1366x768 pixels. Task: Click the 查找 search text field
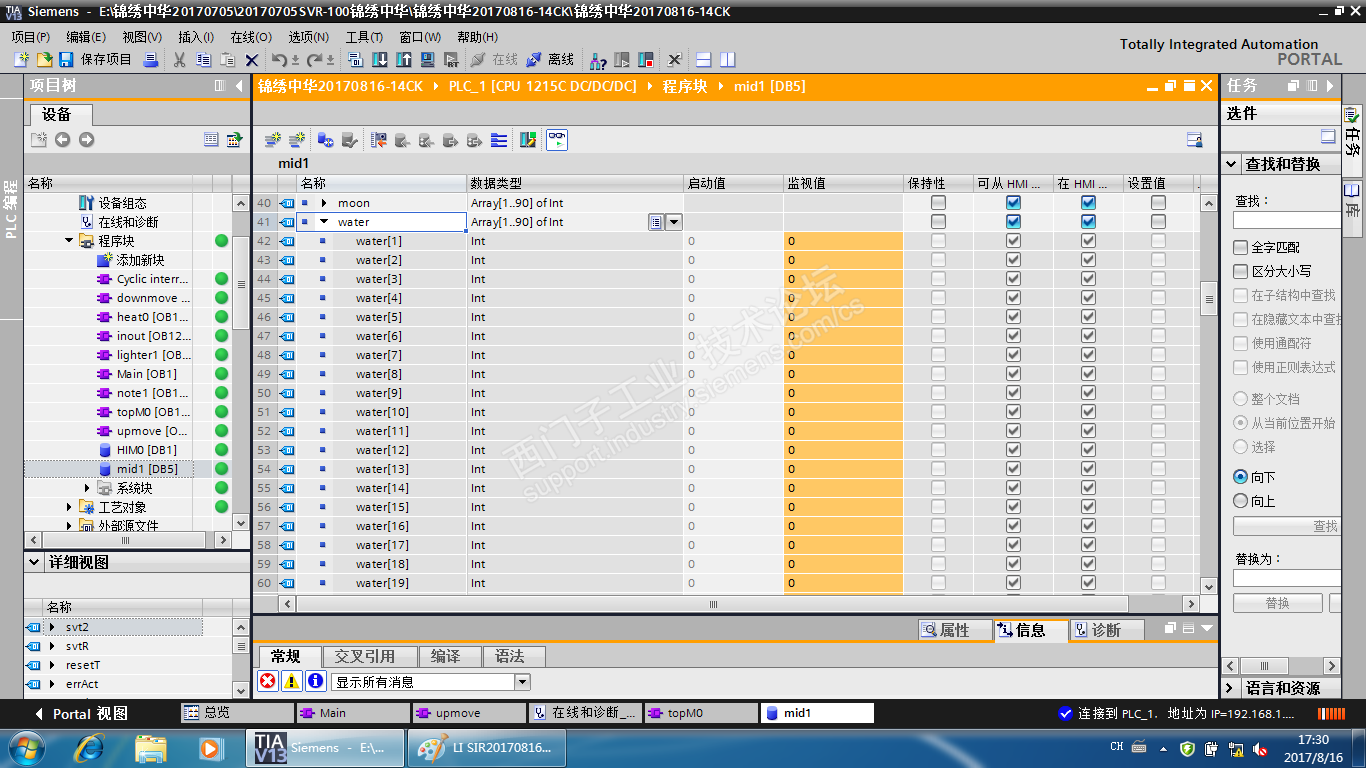coord(1287,220)
